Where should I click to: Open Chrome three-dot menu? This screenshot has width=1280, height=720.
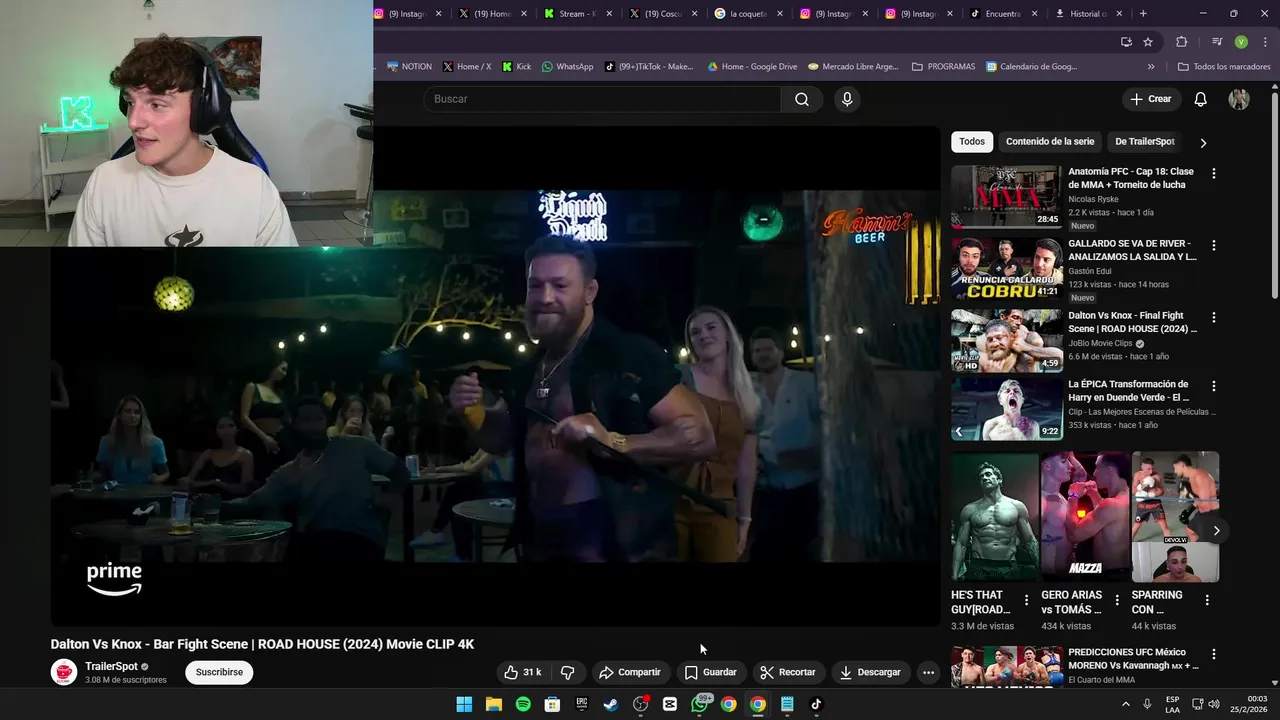pyautogui.click(x=1265, y=42)
